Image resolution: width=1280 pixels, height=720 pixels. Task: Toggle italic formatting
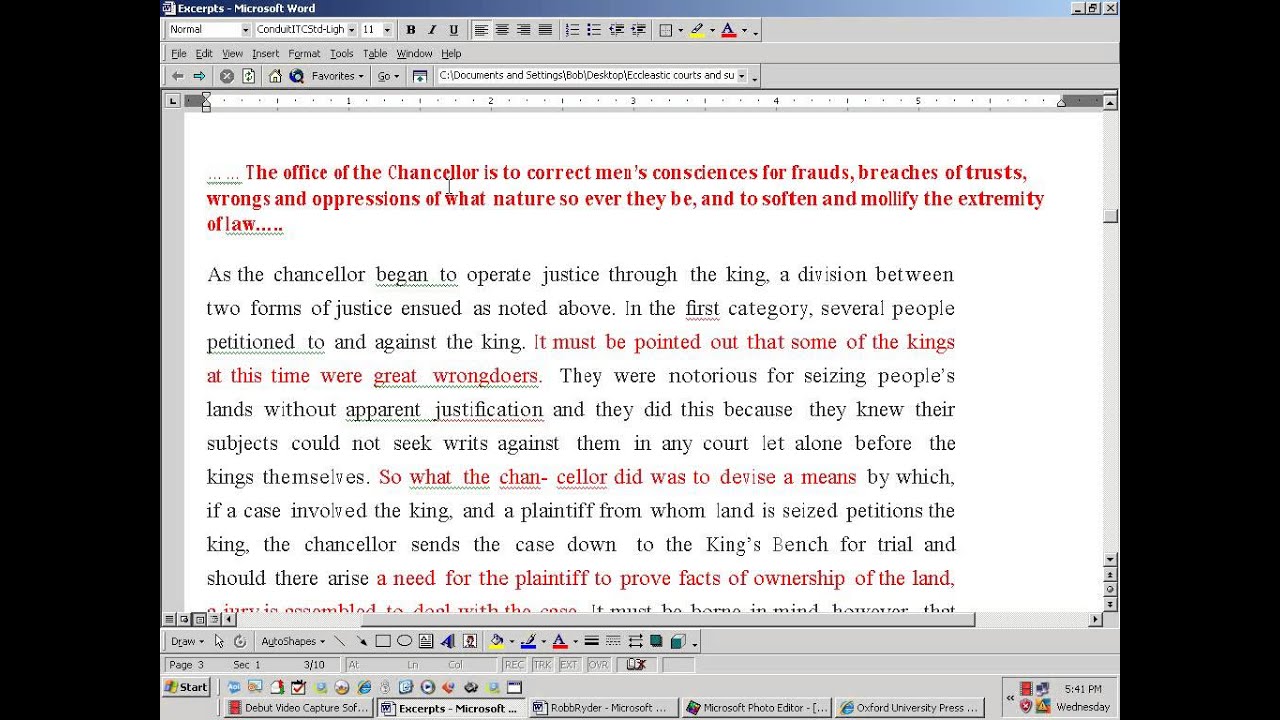point(432,30)
